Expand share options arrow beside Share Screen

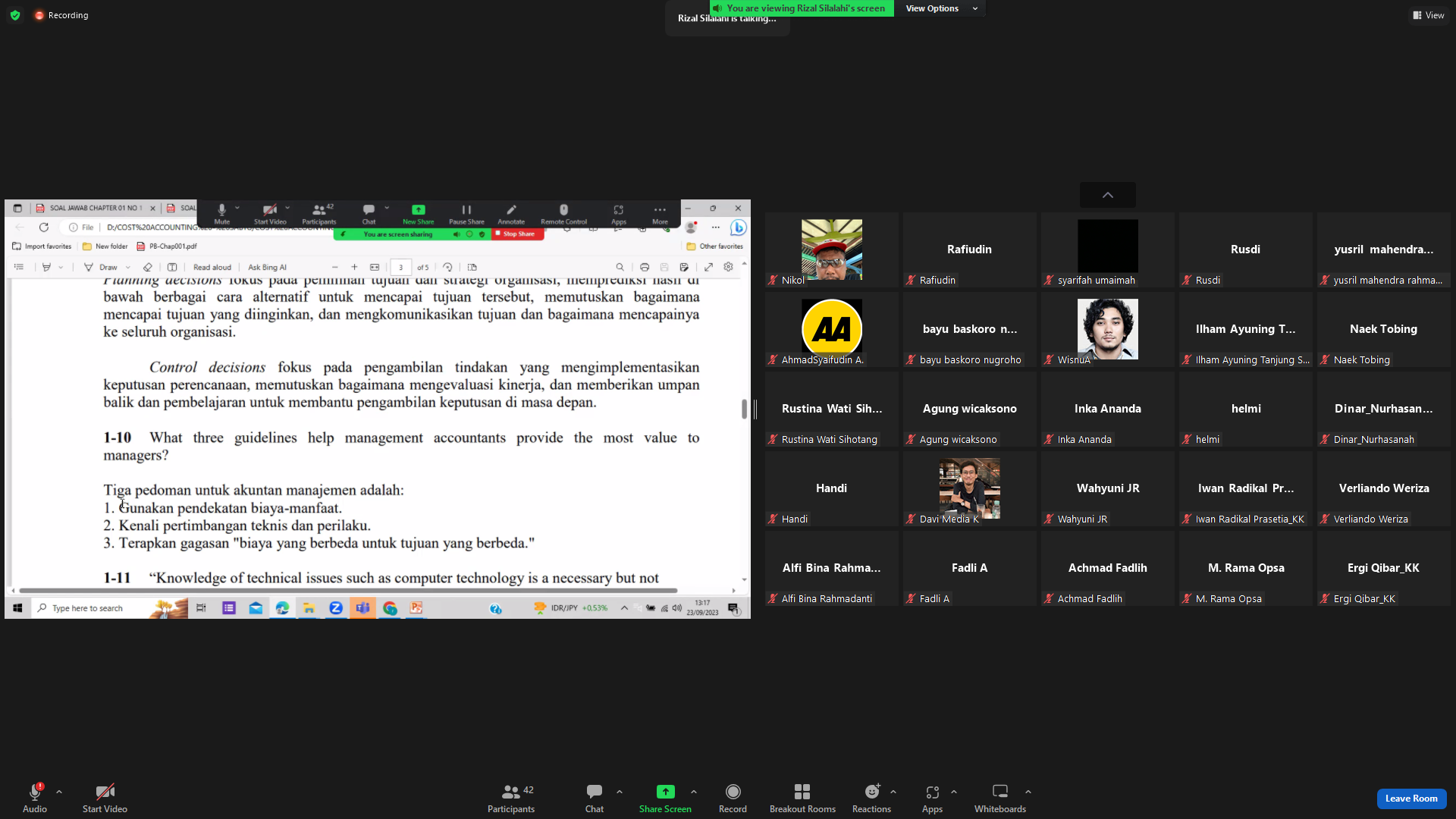tap(694, 792)
